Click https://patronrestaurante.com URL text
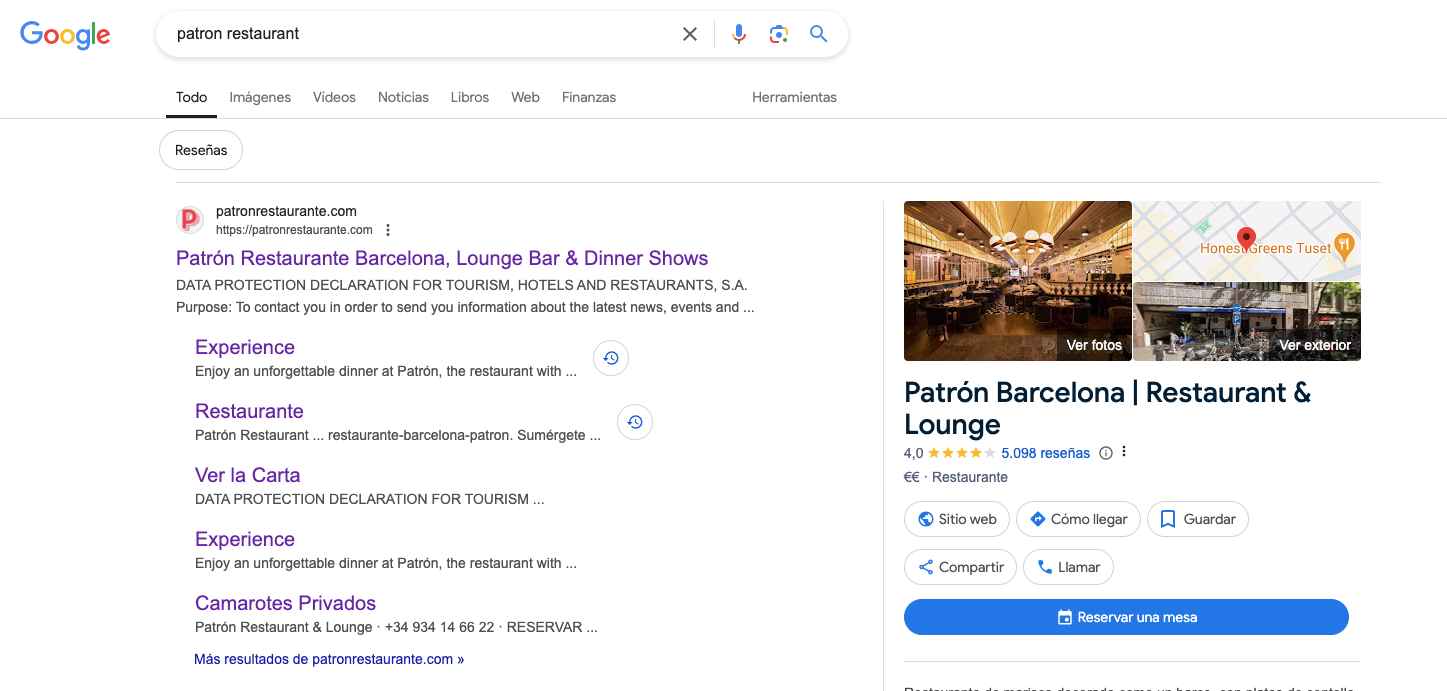This screenshot has height=691, width=1447. 294,230
